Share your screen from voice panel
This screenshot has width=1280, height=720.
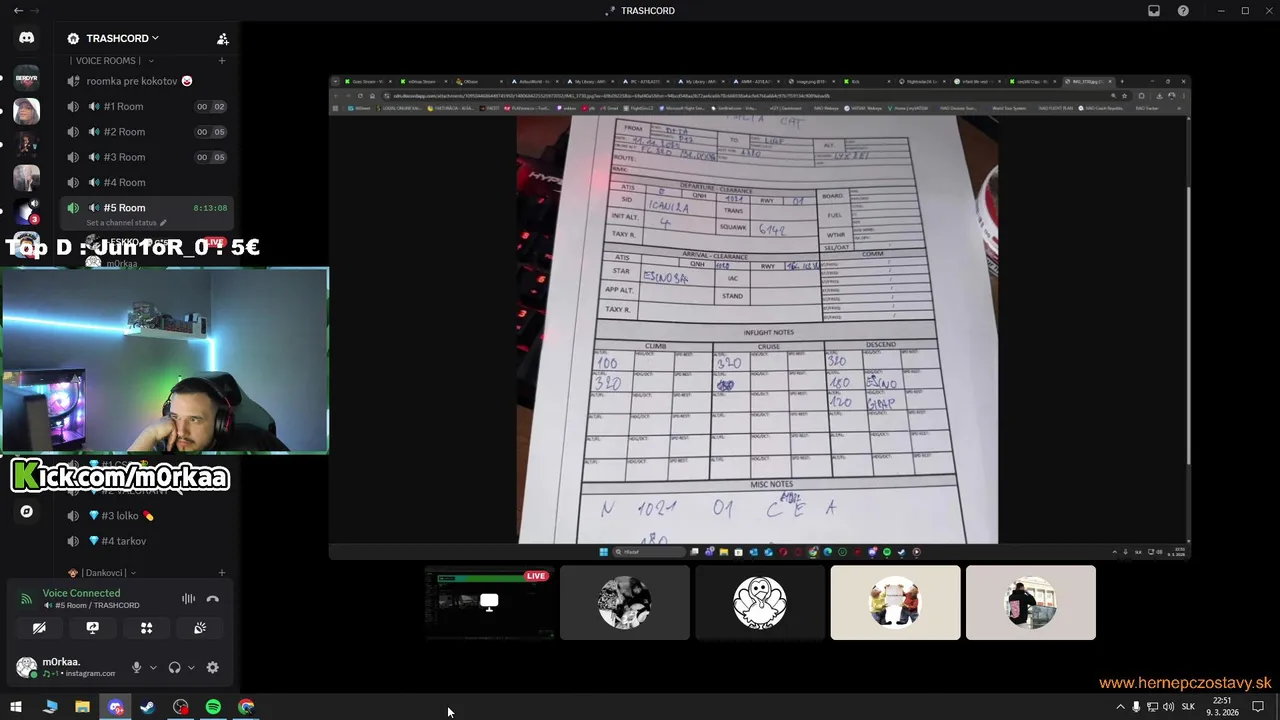pos(93,628)
